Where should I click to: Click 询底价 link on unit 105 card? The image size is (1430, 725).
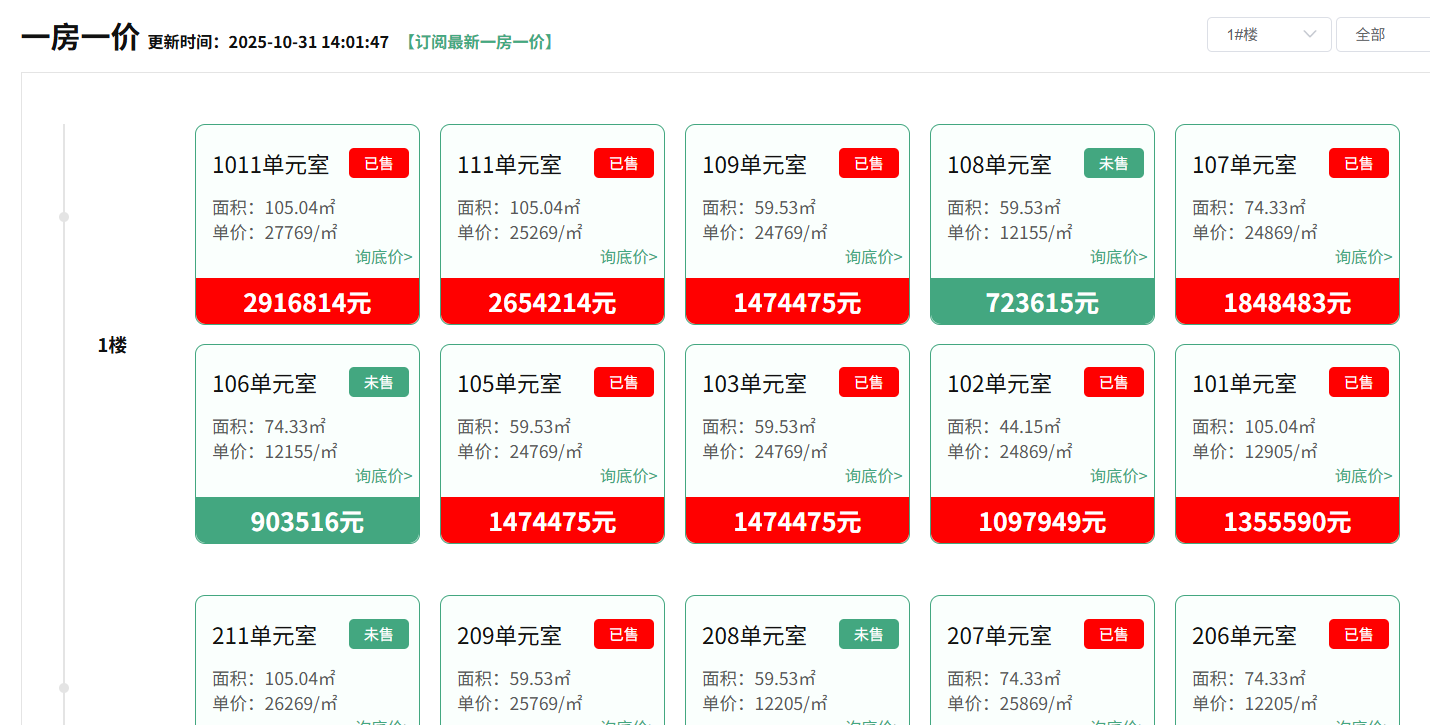(628, 476)
